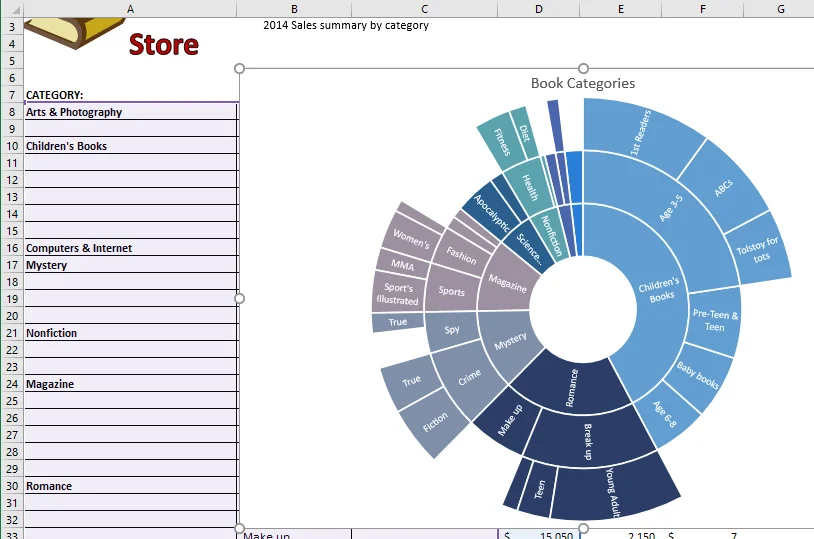The width and height of the screenshot is (814, 539).
Task: Select the Store title text
Action: 164,45
